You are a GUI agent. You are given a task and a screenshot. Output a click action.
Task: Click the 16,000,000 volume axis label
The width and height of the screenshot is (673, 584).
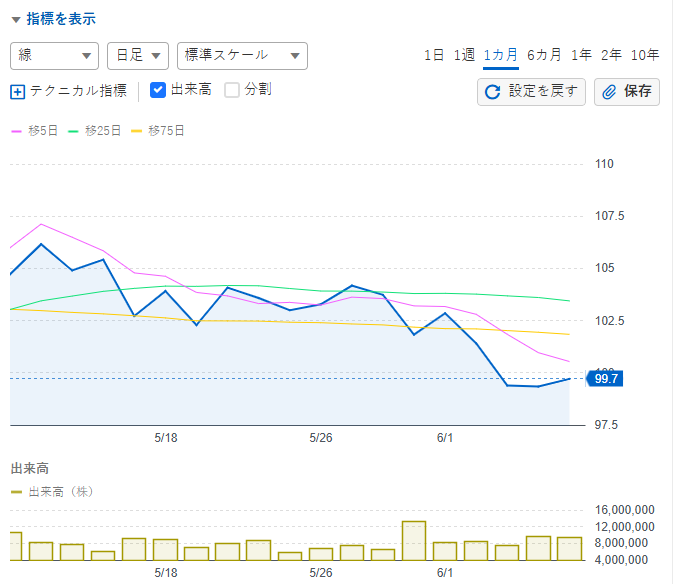click(x=624, y=510)
